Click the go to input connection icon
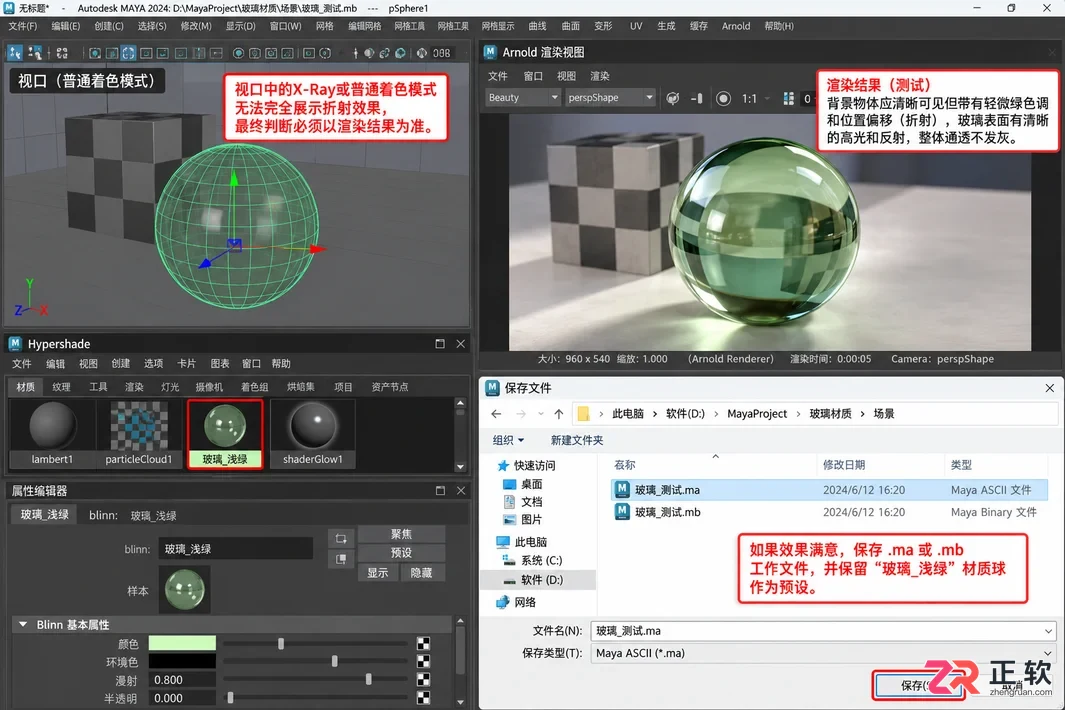 (x=341, y=539)
